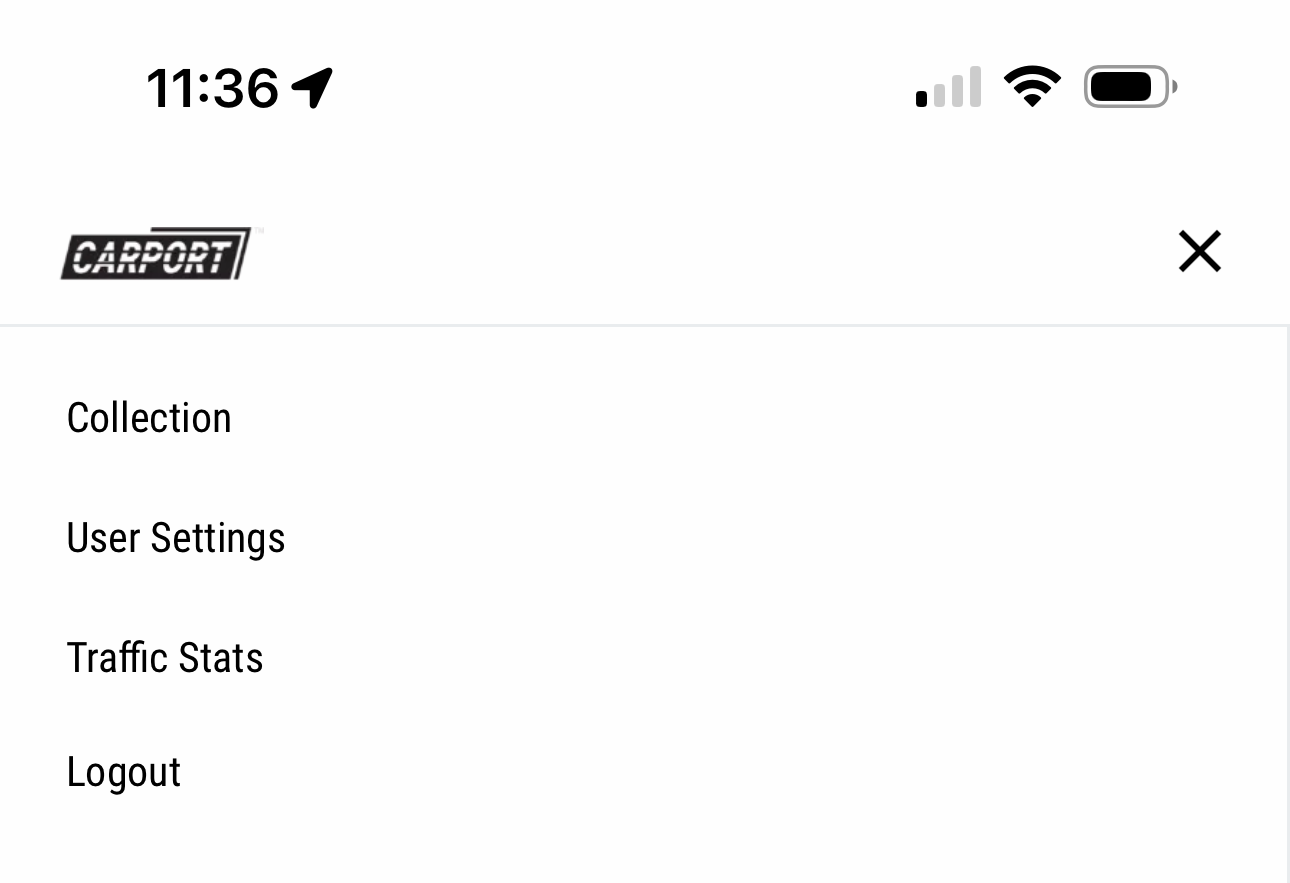Check the Traffic Stats entry
This screenshot has height=883, width=1290.
[x=165, y=658]
